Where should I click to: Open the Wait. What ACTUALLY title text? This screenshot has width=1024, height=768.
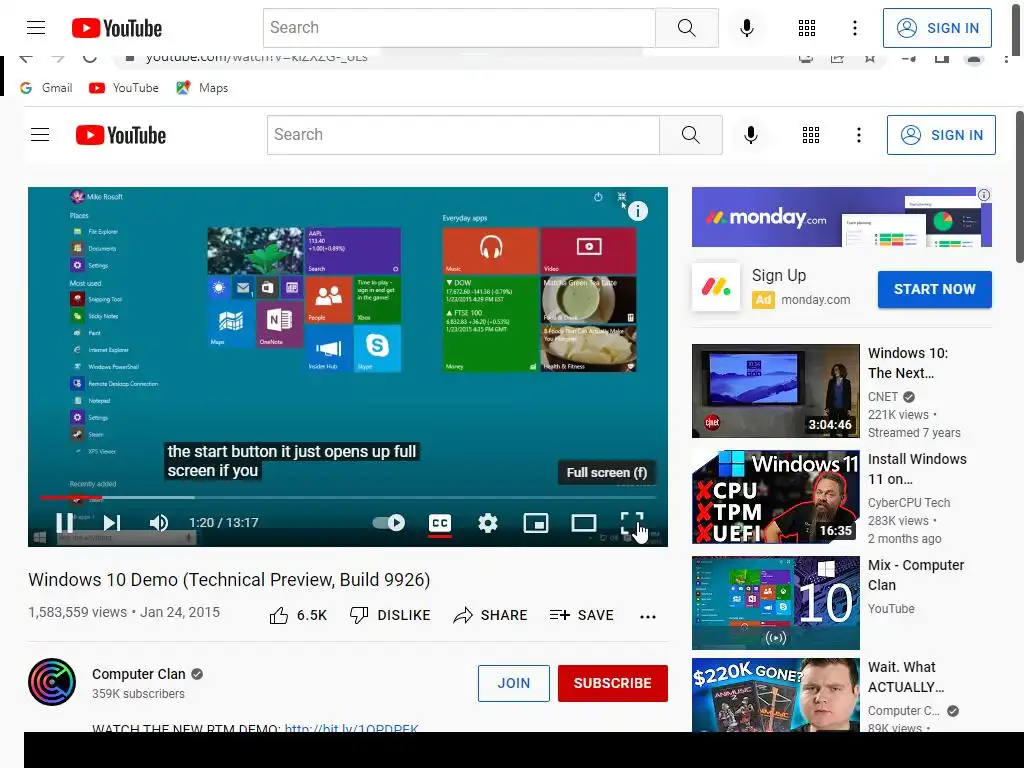(906, 677)
